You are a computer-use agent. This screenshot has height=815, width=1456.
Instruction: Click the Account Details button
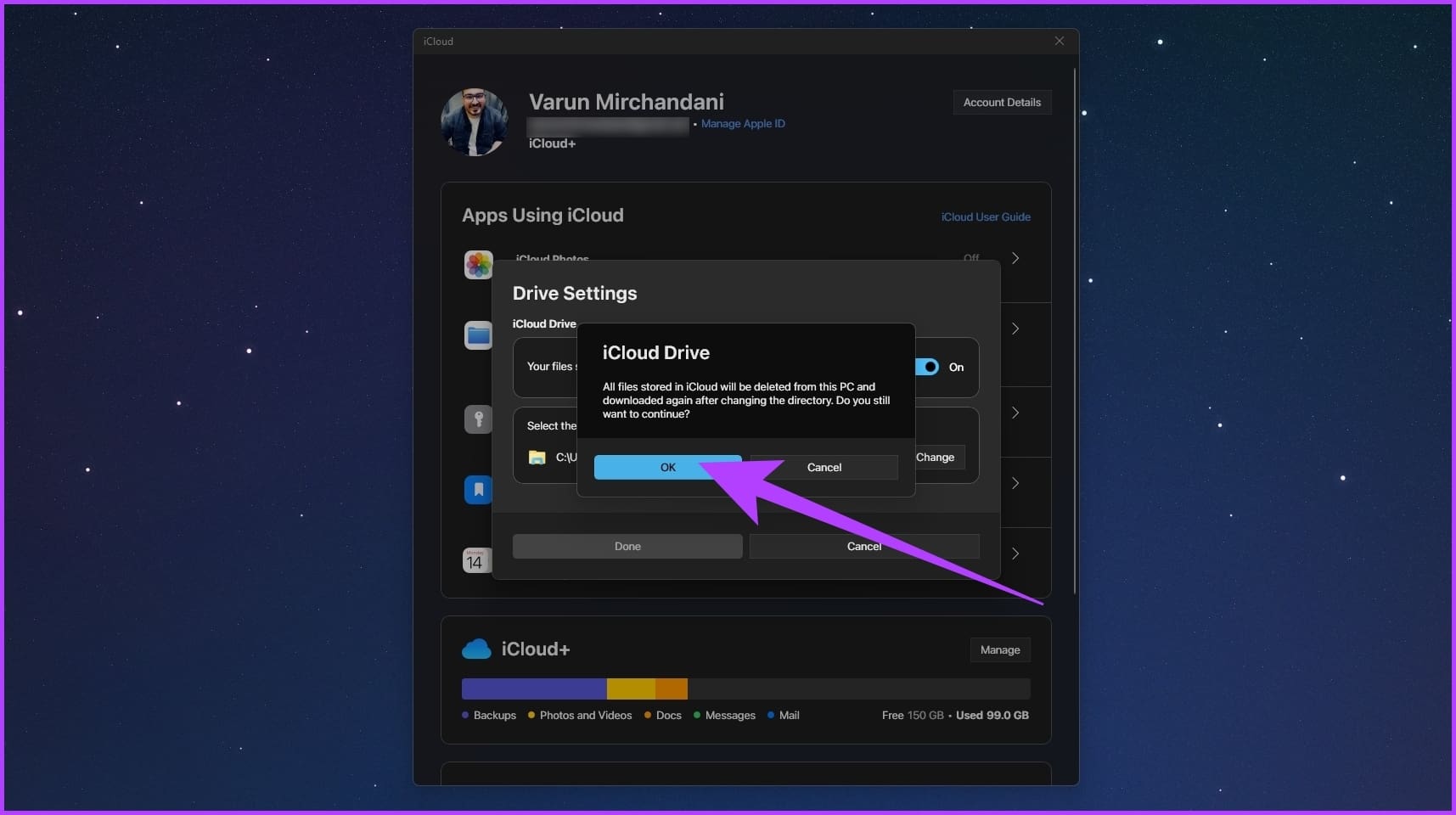click(x=1002, y=103)
